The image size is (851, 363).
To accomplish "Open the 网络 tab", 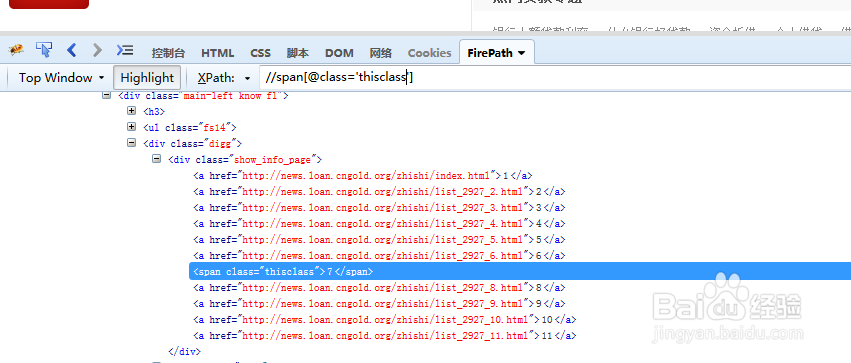I will [380, 53].
